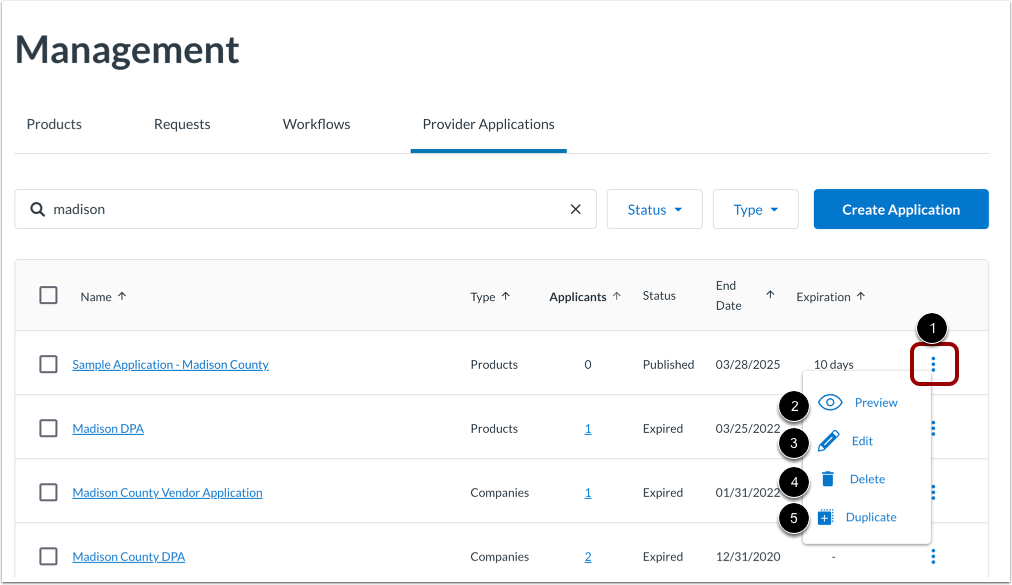Clear the search field using the X icon
Viewport: 1012px width, 585px height.
pos(575,209)
